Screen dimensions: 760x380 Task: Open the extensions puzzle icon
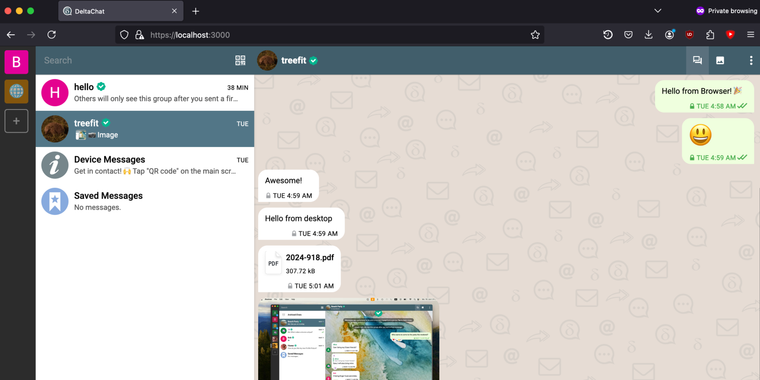point(710,35)
